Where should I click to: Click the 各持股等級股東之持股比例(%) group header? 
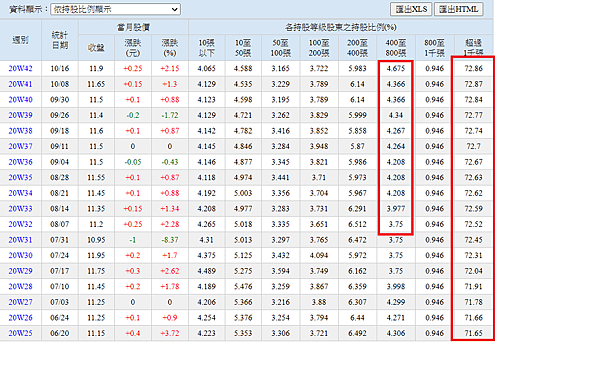point(341,27)
